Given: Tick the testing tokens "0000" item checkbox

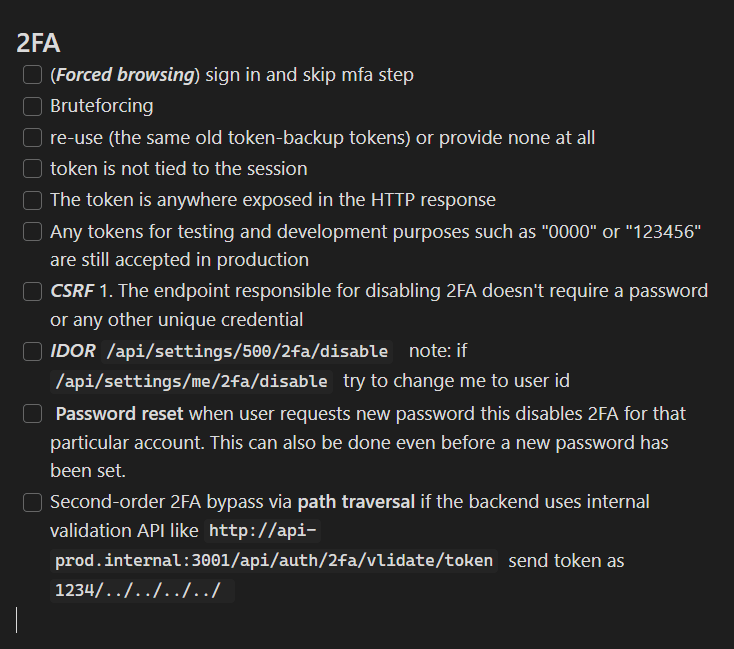Looking at the screenshot, I should coord(33,232).
